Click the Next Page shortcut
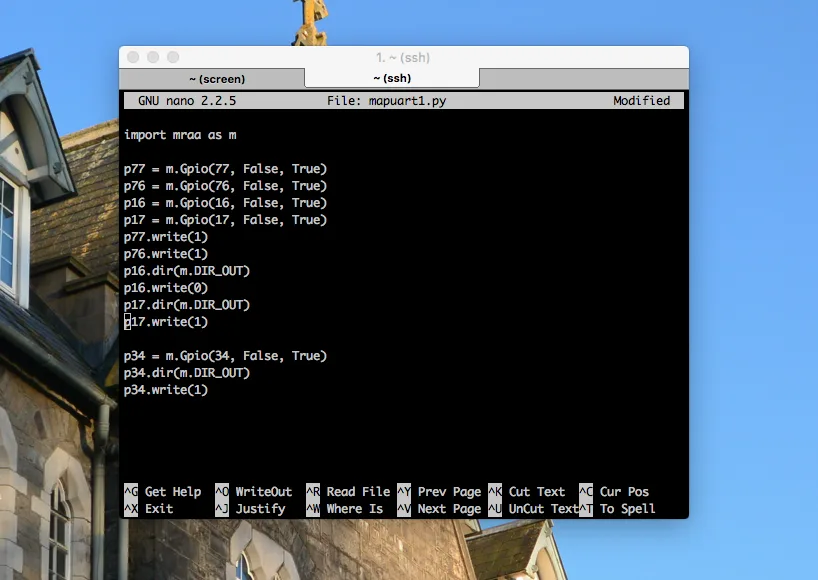Image resolution: width=818 pixels, height=580 pixels. pos(449,509)
